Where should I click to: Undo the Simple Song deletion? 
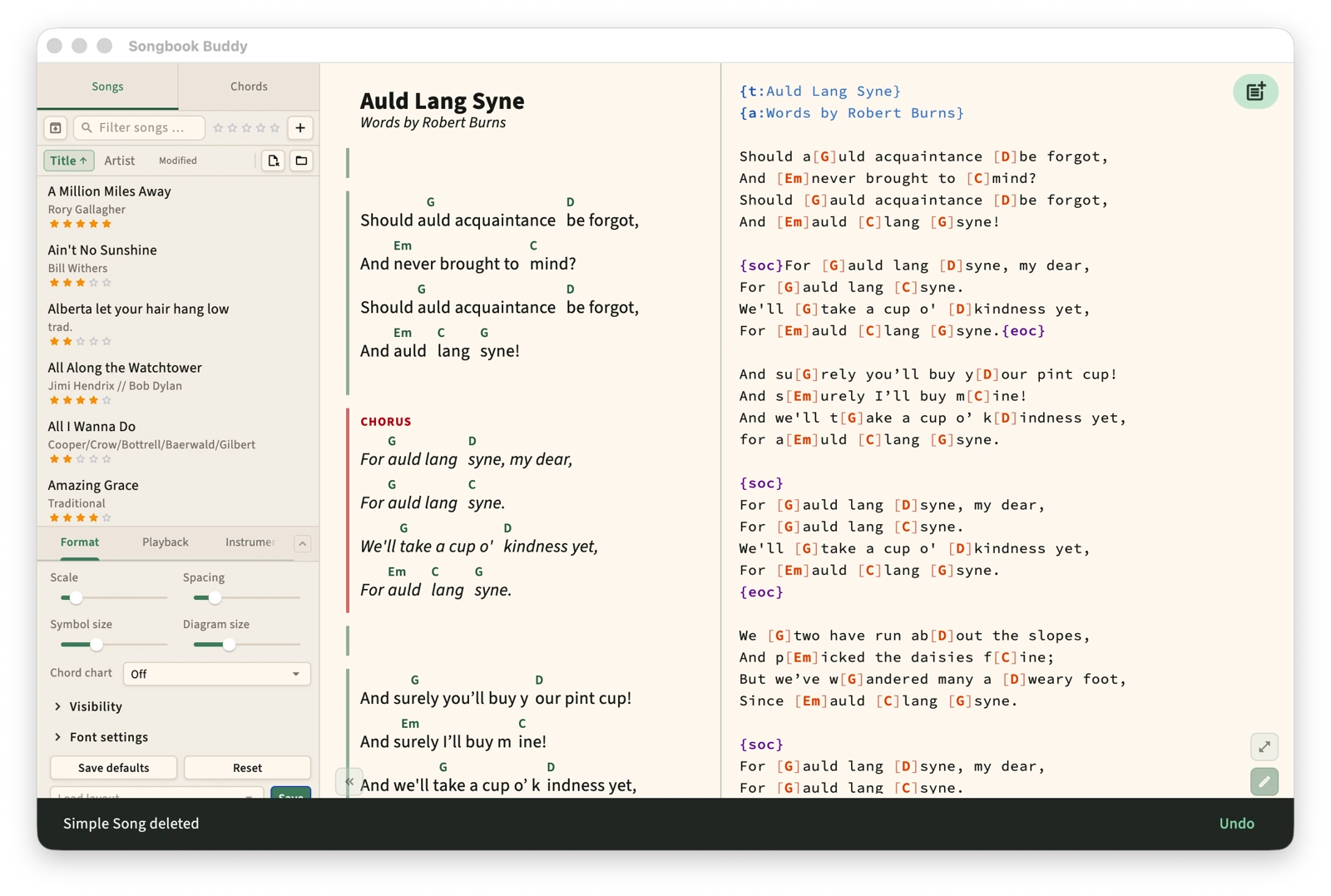click(1236, 824)
